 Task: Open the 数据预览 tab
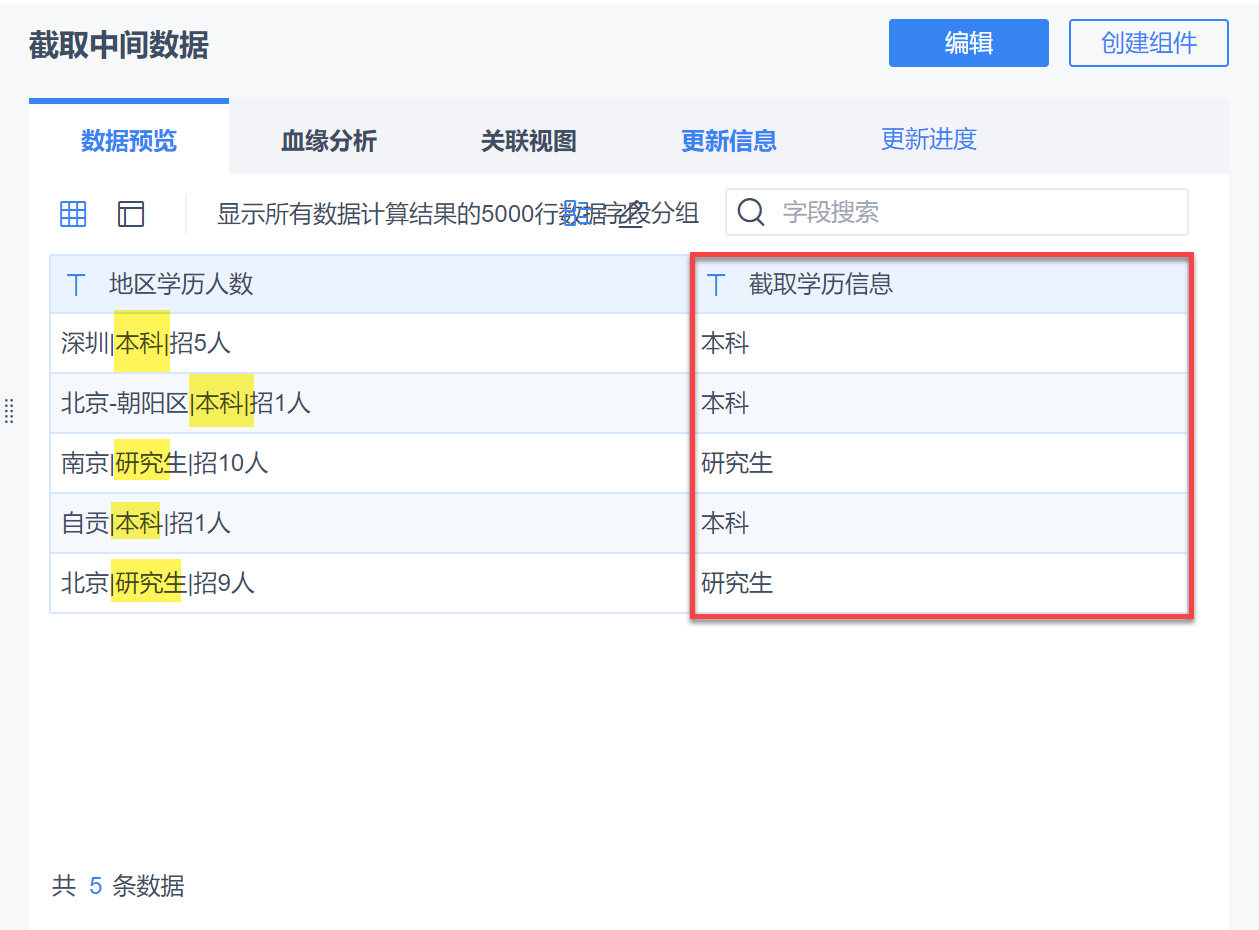click(129, 141)
